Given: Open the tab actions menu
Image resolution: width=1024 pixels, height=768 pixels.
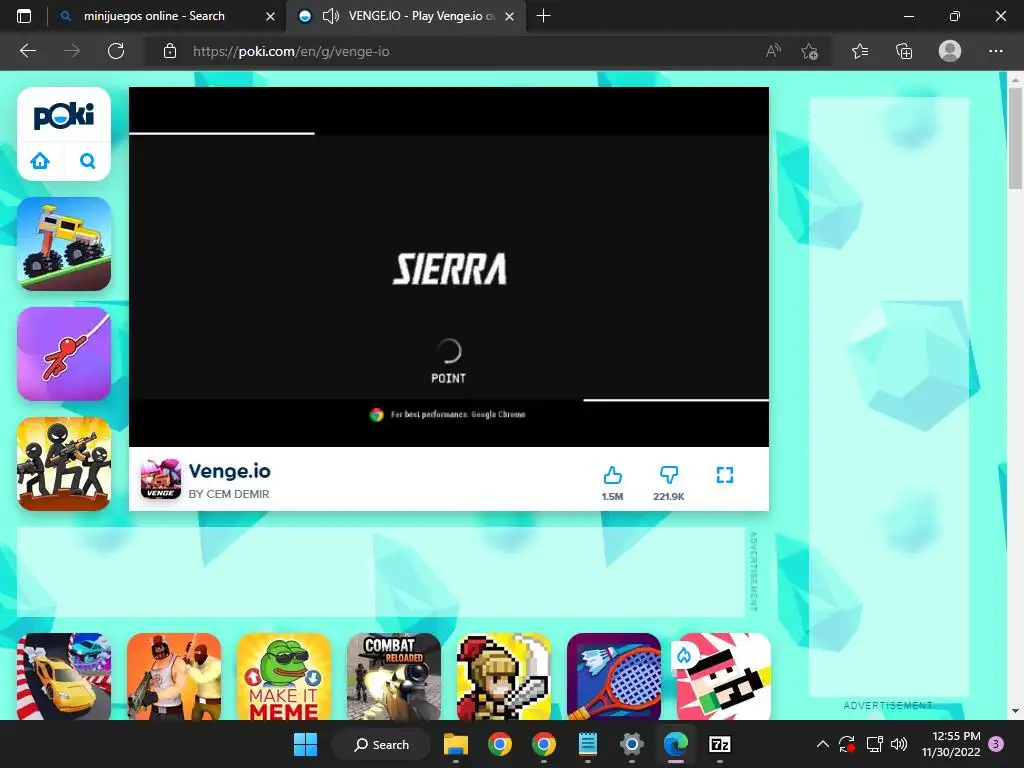Looking at the screenshot, I should (x=24, y=16).
